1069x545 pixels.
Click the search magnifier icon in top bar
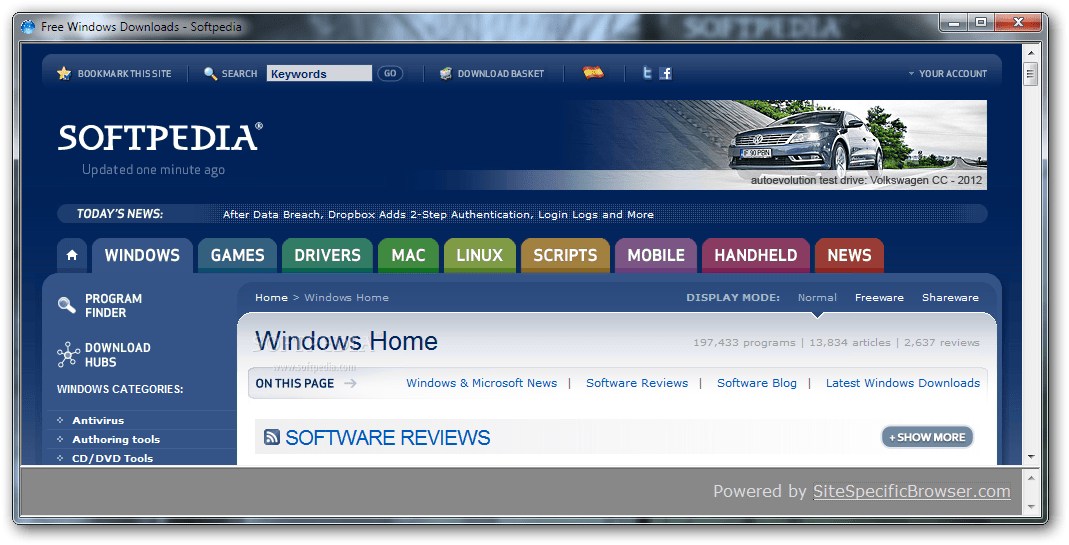(x=211, y=73)
